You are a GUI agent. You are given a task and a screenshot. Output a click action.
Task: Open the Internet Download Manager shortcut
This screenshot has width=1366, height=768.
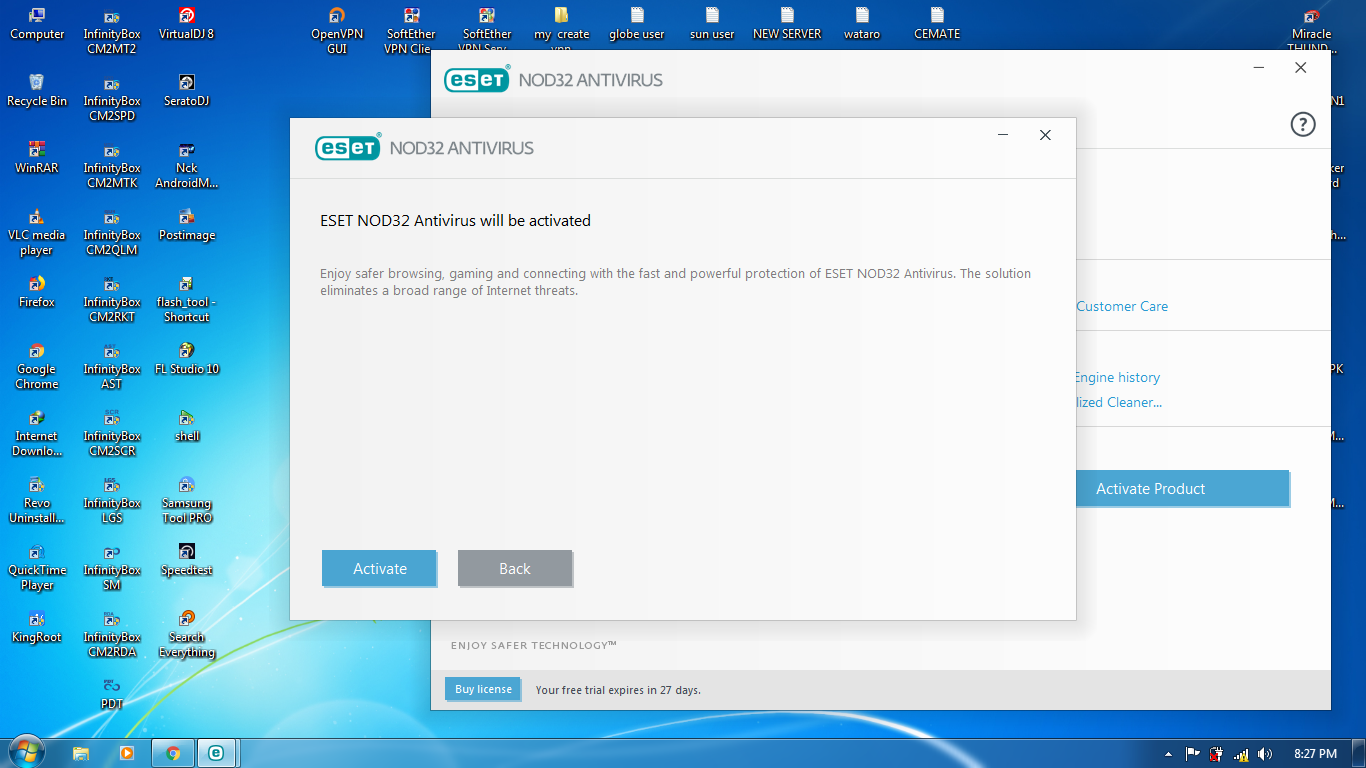click(x=37, y=434)
